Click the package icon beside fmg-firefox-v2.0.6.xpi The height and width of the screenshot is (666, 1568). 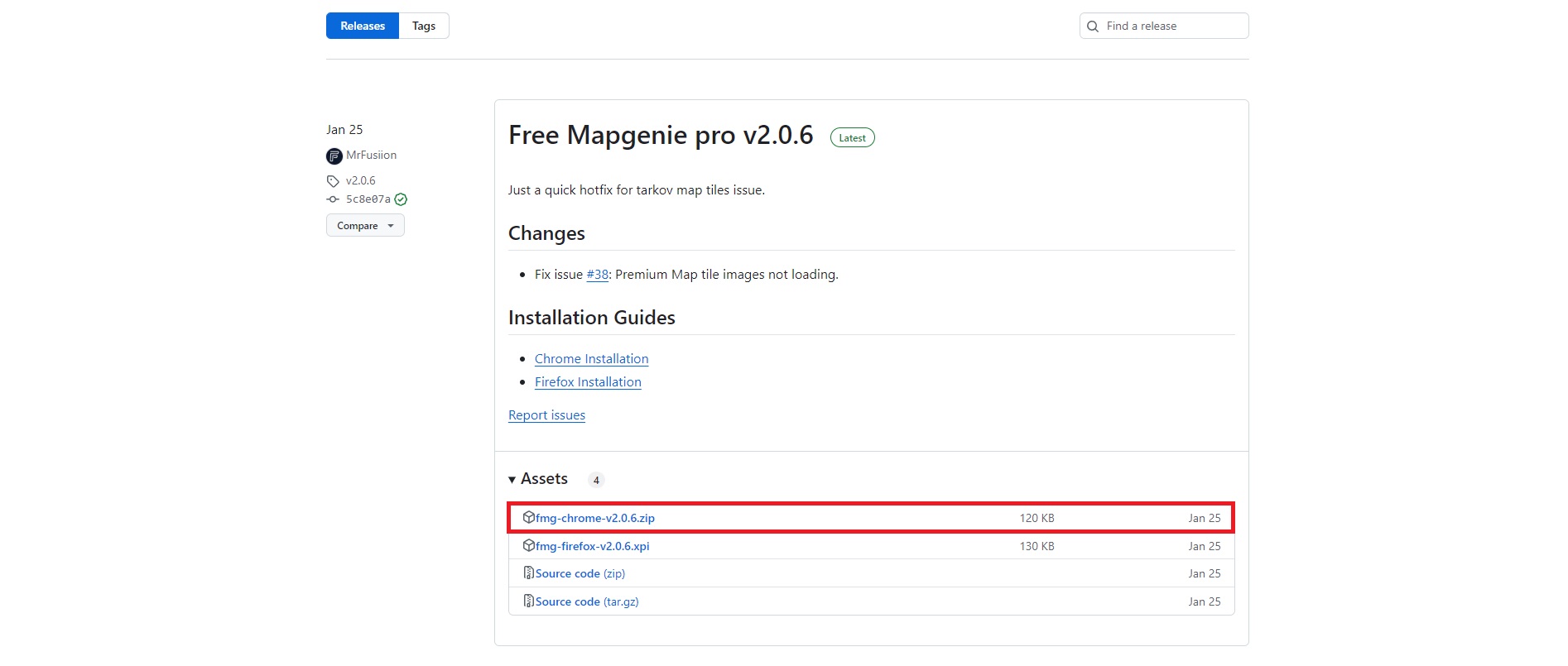[x=528, y=546]
